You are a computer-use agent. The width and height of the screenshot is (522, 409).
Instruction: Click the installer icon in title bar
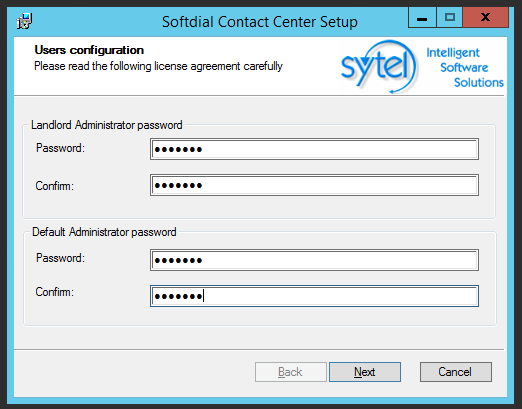tap(24, 21)
